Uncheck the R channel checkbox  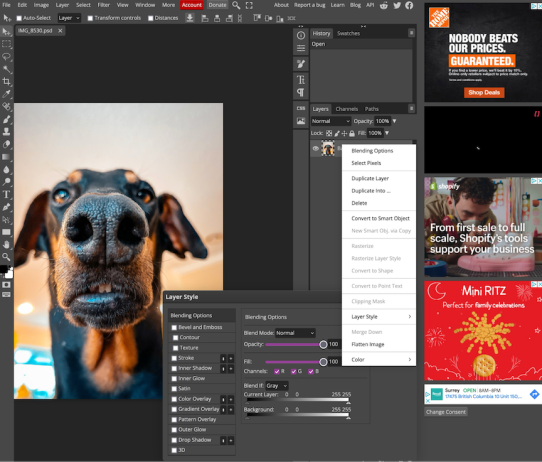(277, 371)
